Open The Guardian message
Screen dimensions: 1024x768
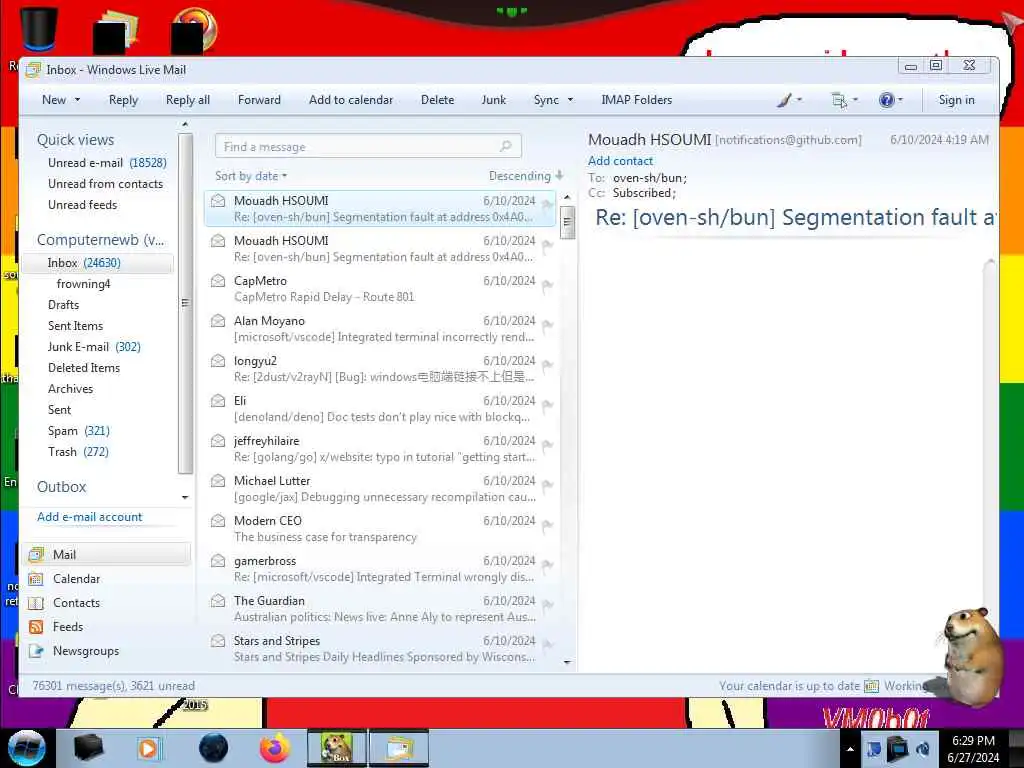click(380, 609)
